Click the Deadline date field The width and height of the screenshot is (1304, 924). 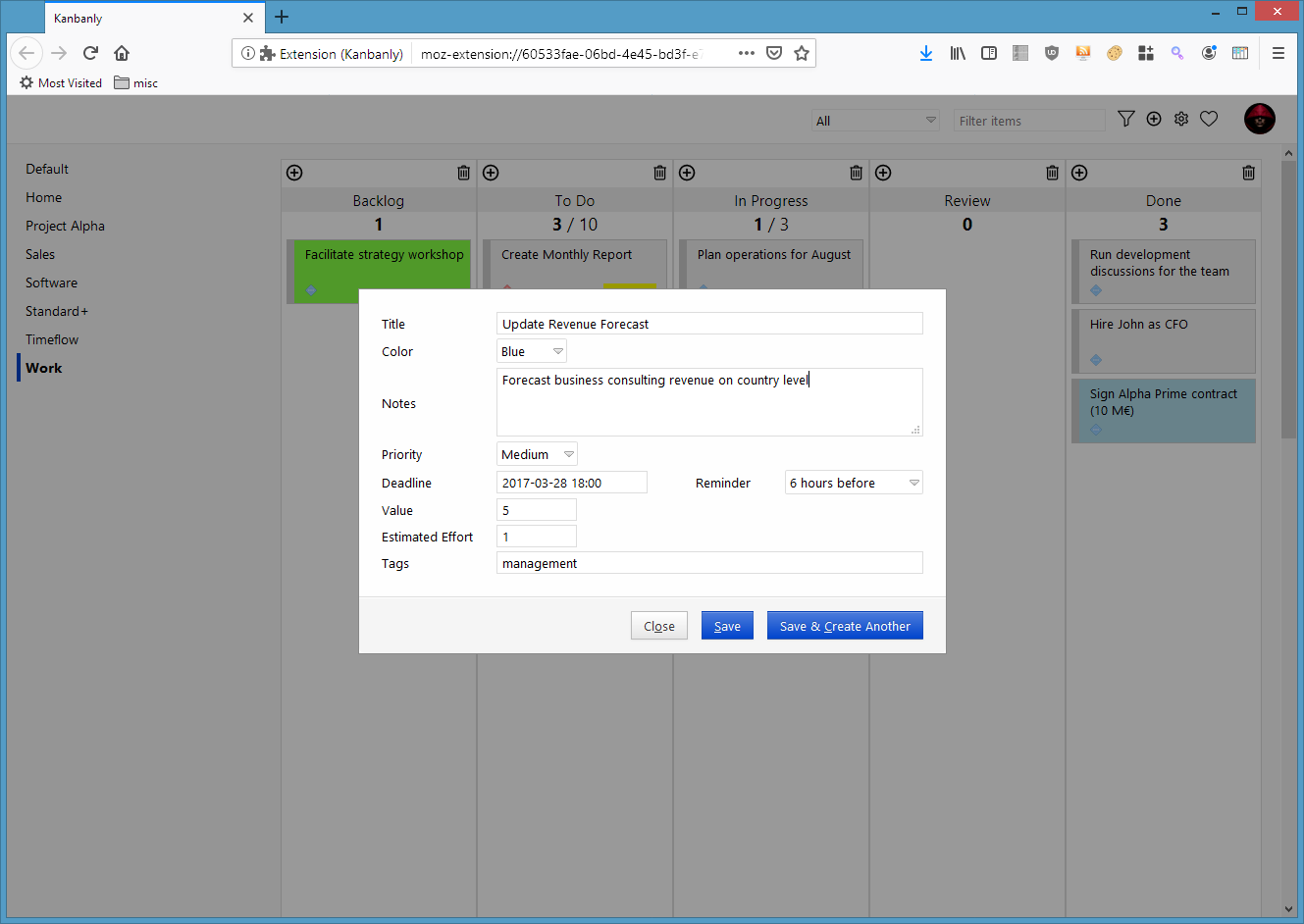pyautogui.click(x=572, y=483)
